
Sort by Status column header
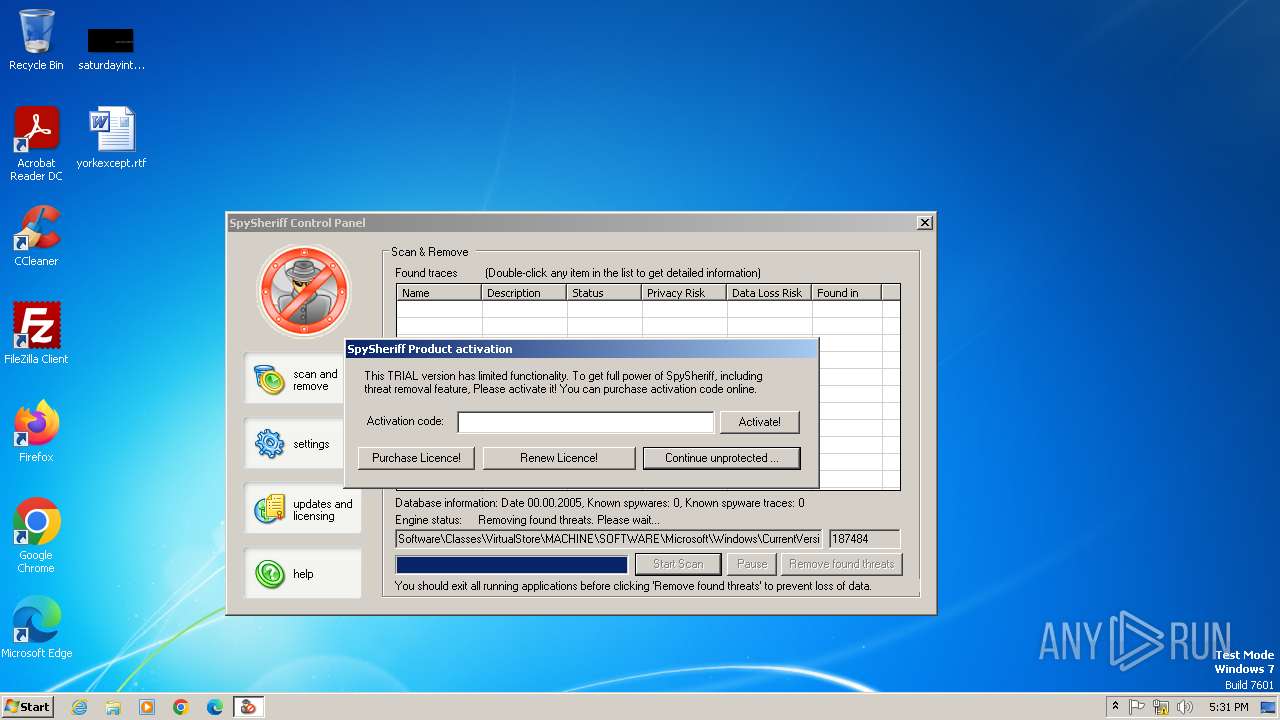pyautogui.click(x=604, y=293)
